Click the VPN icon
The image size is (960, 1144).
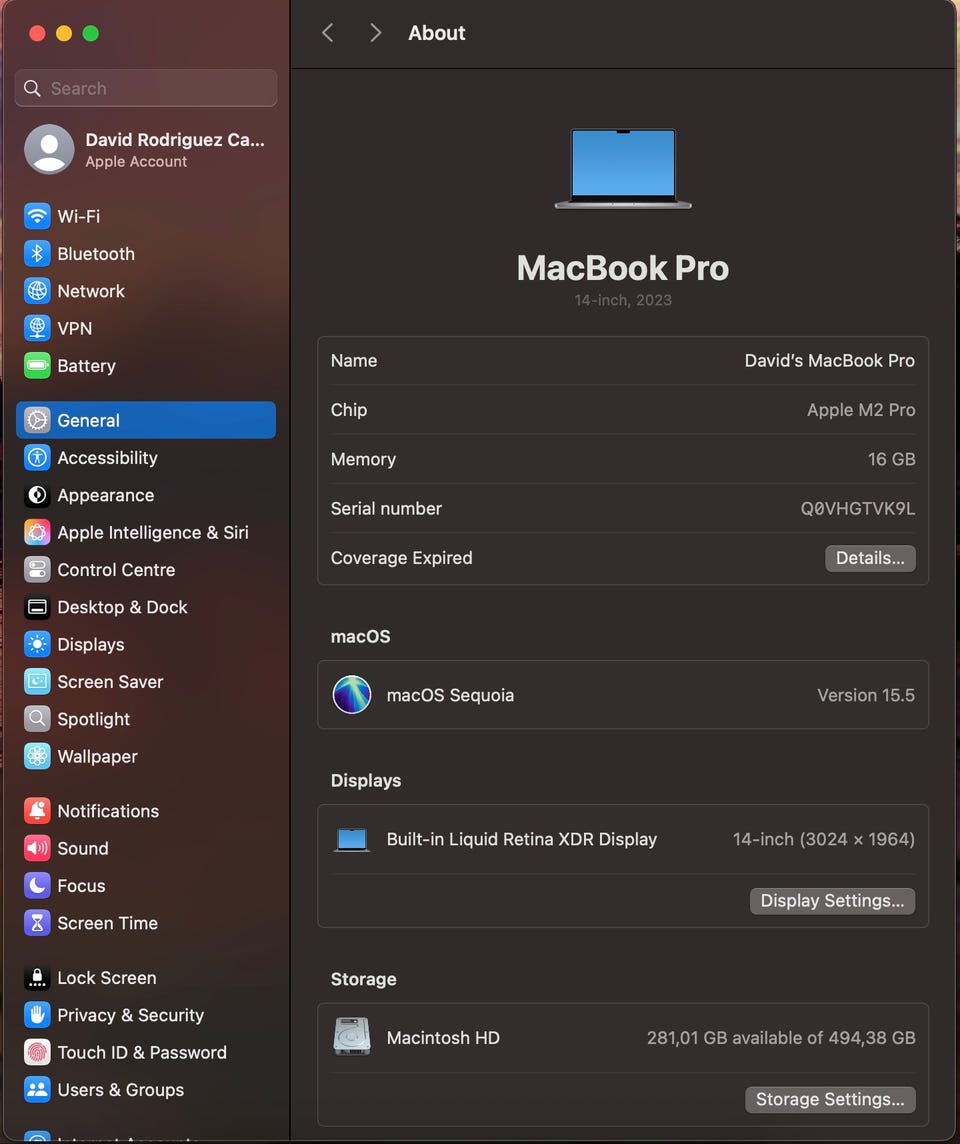click(37, 328)
